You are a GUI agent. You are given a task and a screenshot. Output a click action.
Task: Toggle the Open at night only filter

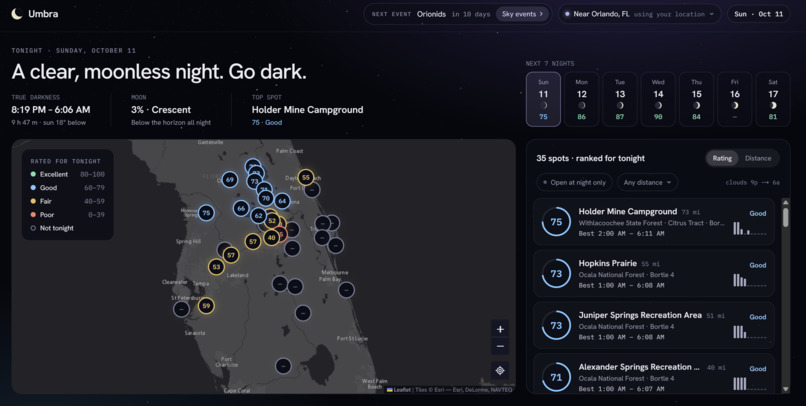tap(574, 182)
